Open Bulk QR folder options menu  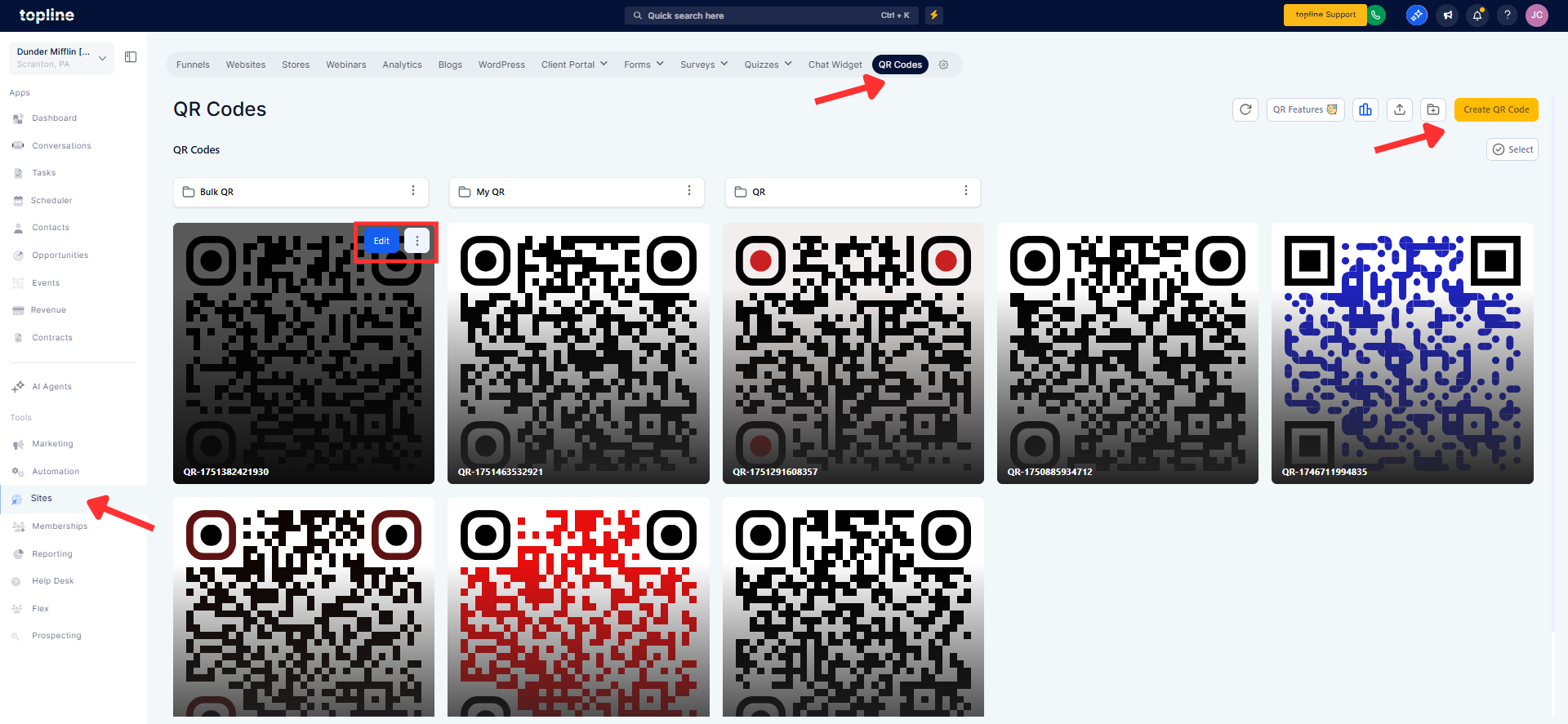point(413,191)
